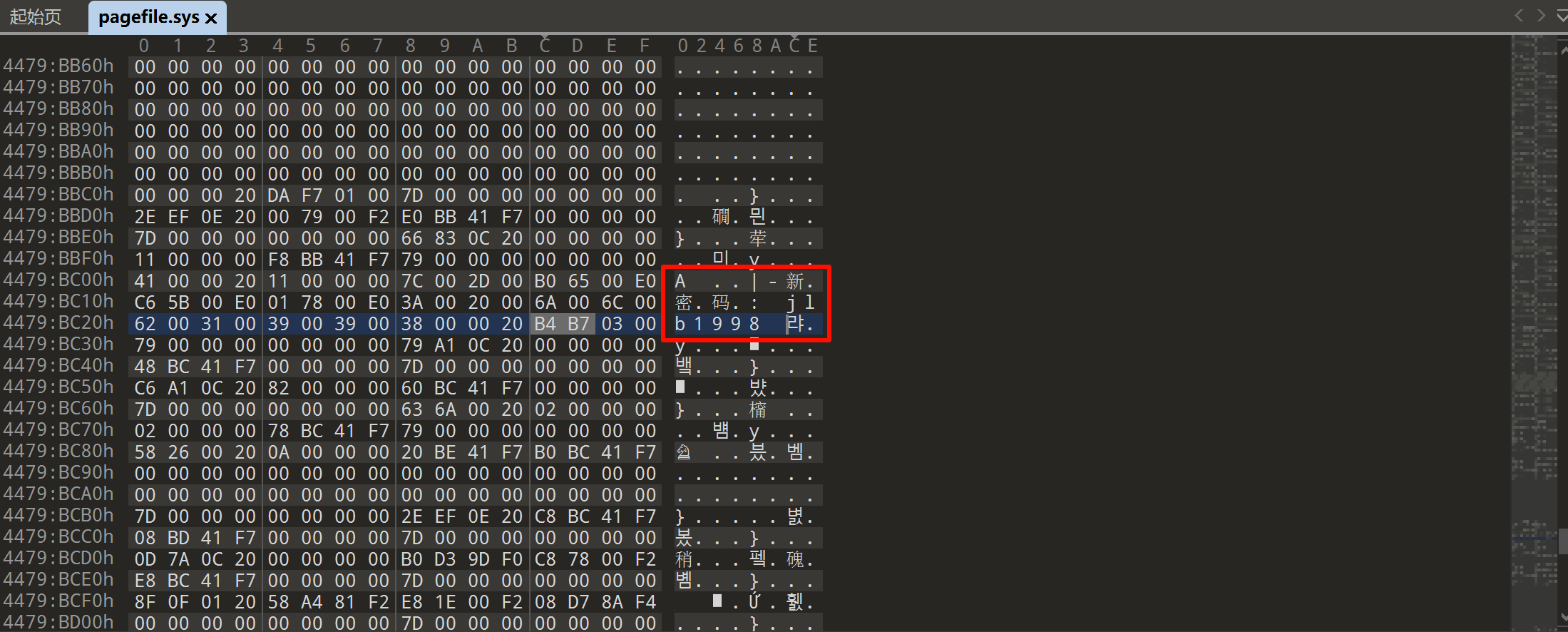Select highlighted byte B4 in row 4479:BC20h
This screenshot has width=1568, height=632.
pos(545,324)
